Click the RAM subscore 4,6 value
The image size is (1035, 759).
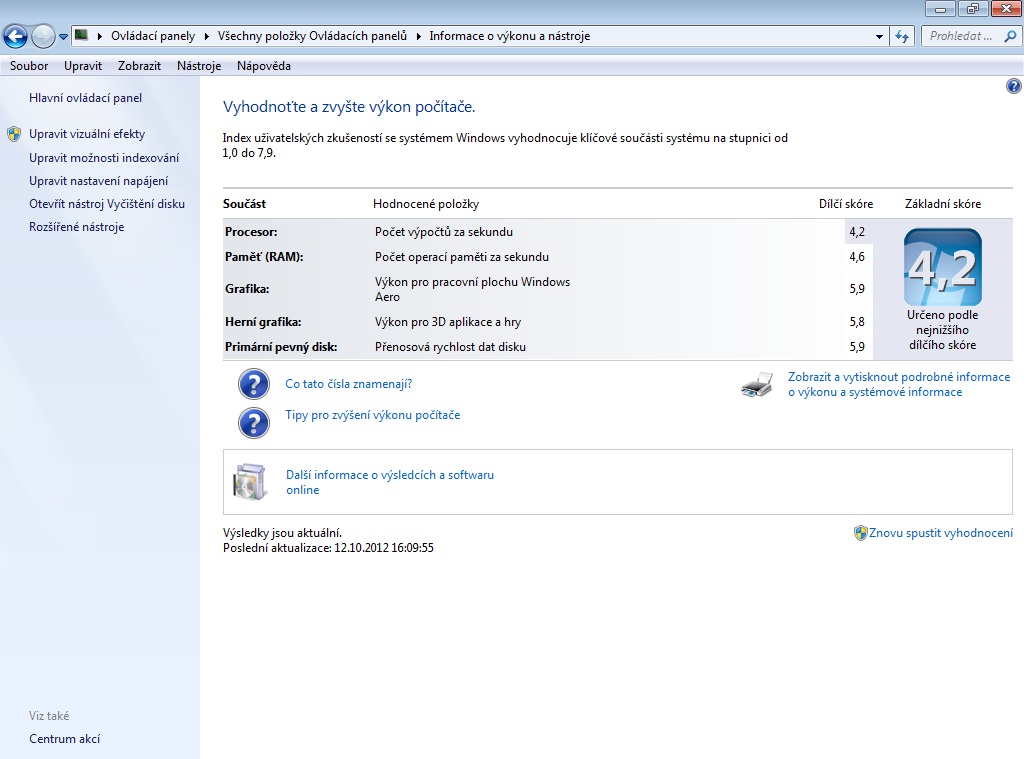pos(857,257)
